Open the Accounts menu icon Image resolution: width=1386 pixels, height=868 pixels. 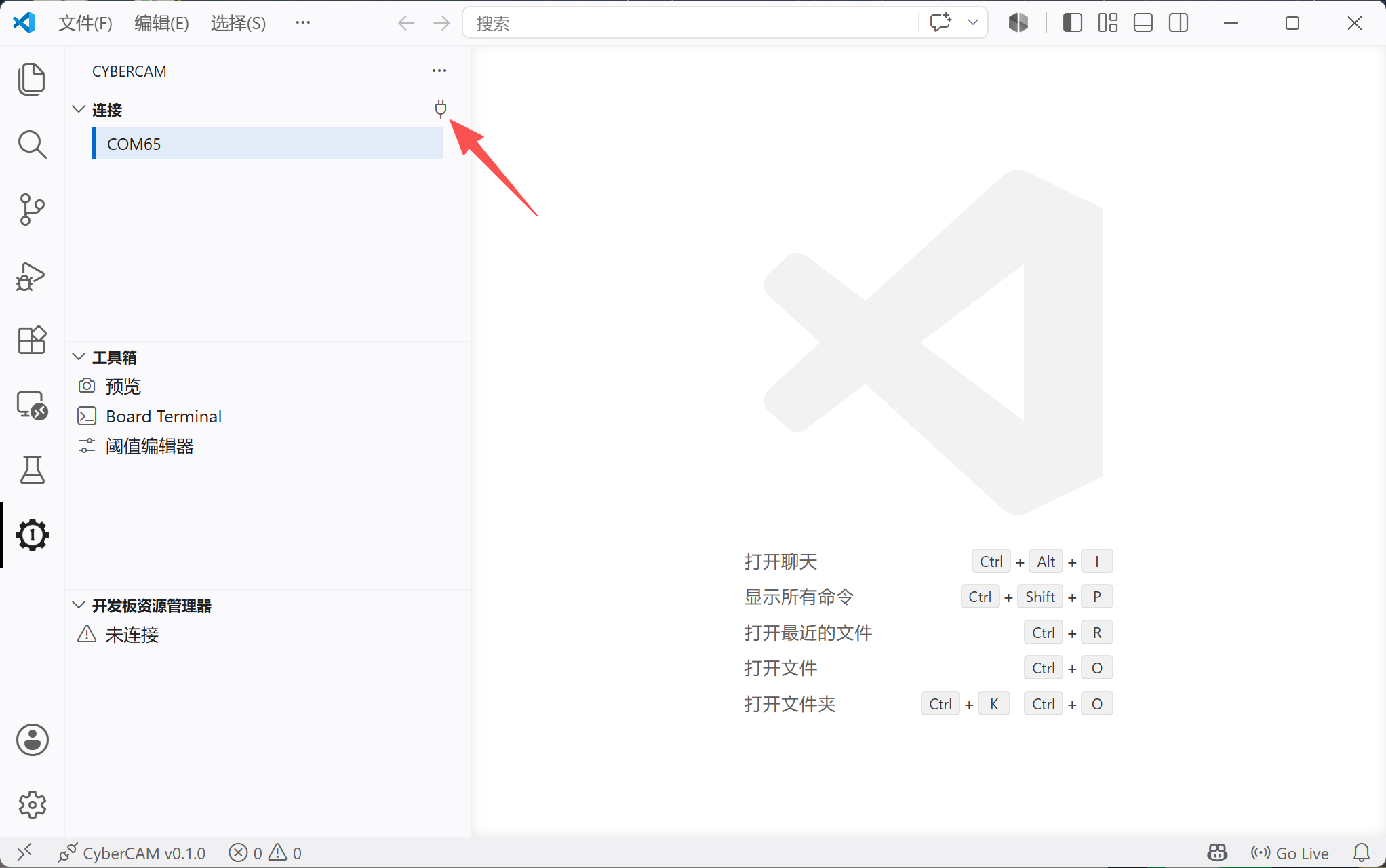coord(32,740)
